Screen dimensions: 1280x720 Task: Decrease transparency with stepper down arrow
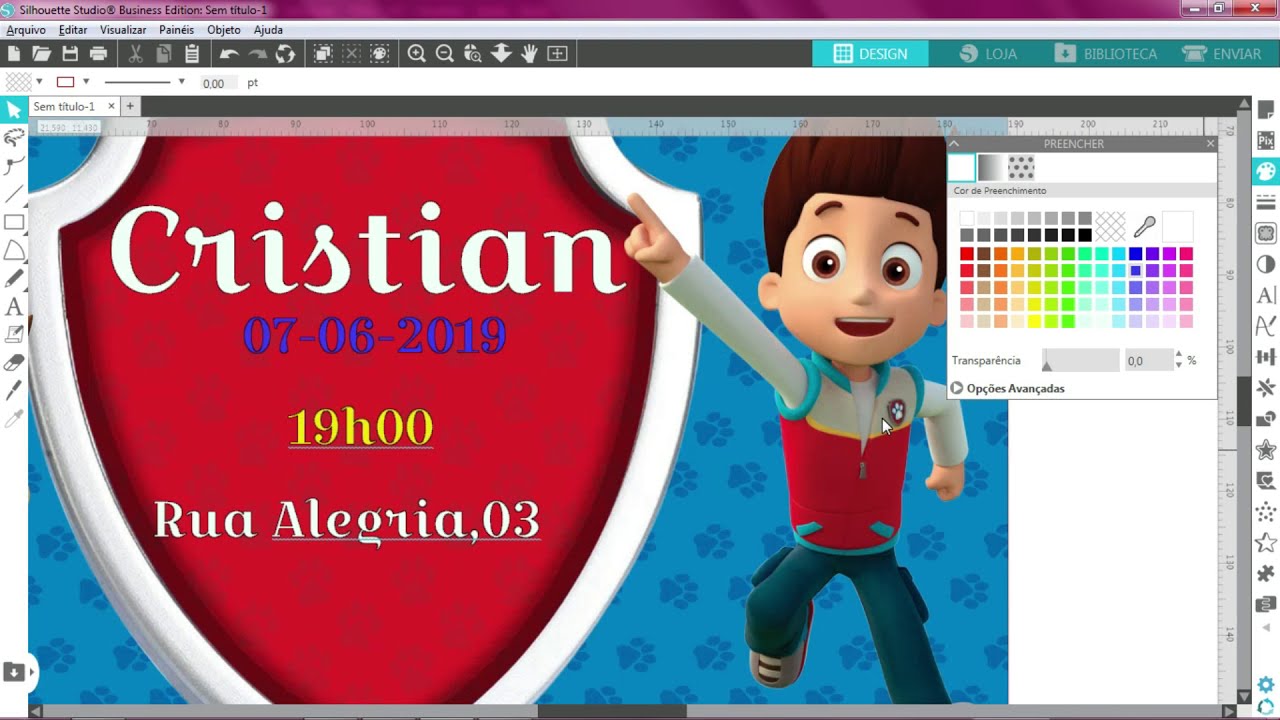coord(1179,365)
